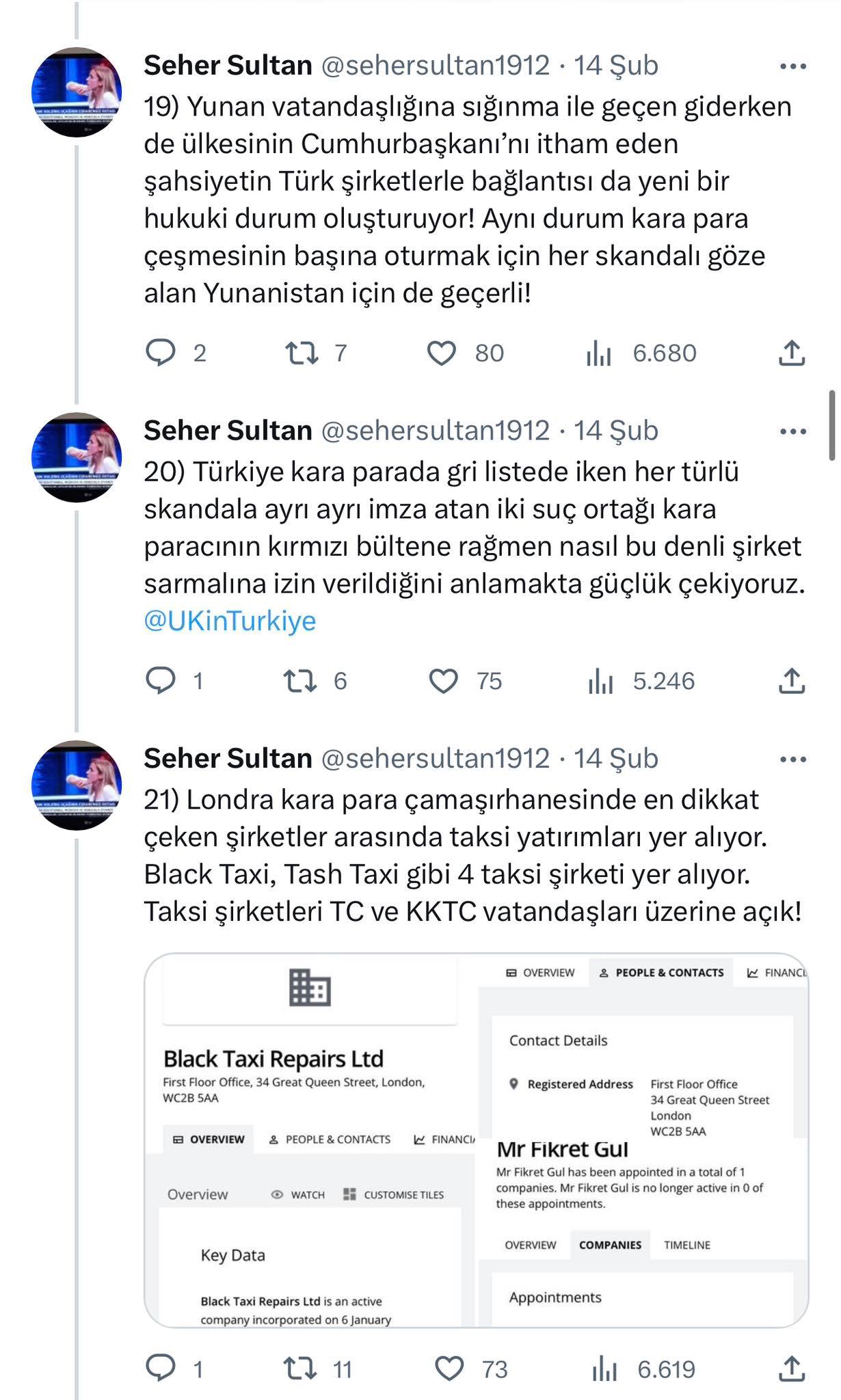Screen dimensions: 841x1400
Task: Like the tweet with 75 likes
Action: tap(443, 681)
